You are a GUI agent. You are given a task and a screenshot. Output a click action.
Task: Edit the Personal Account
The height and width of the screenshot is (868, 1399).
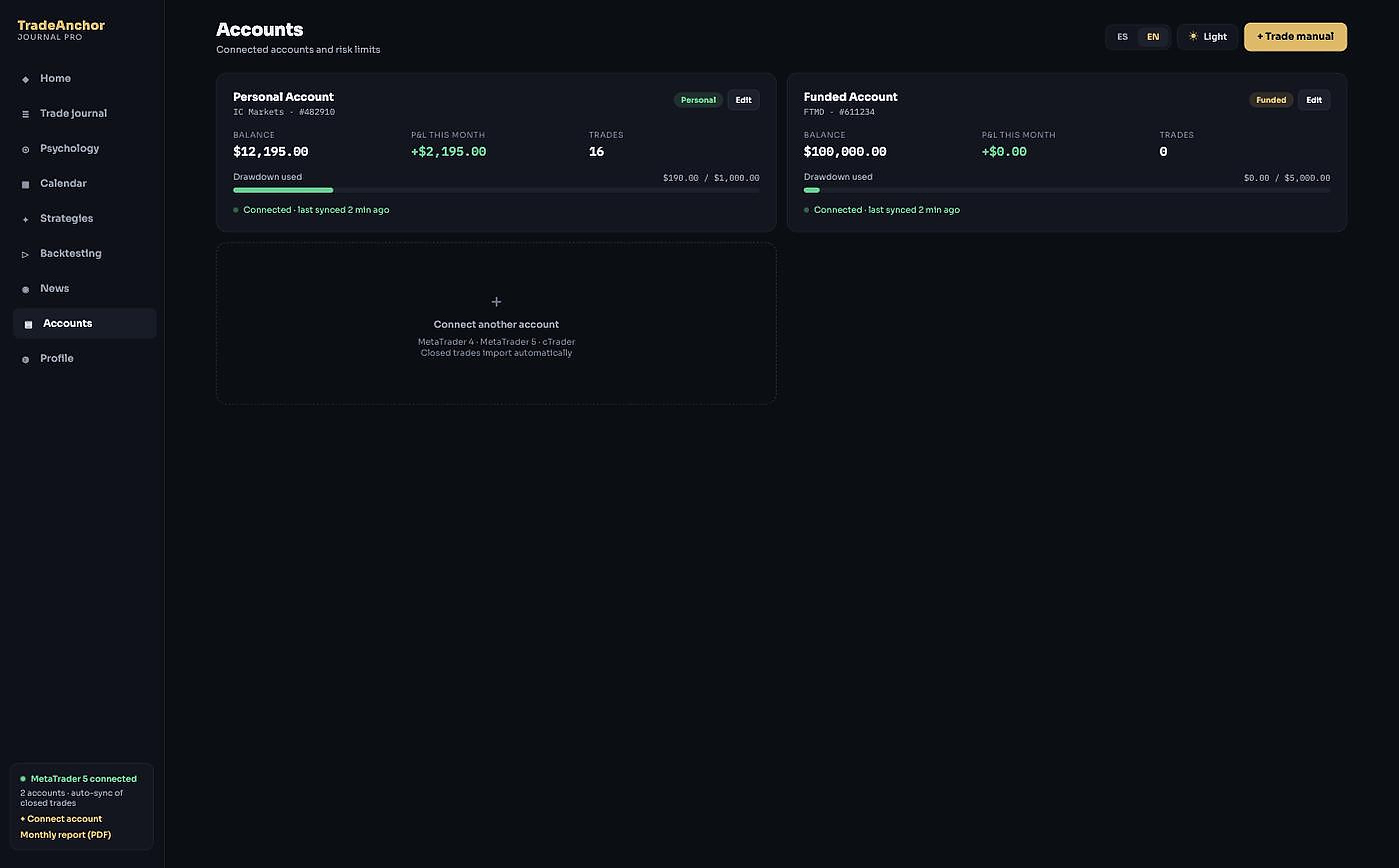[x=743, y=100]
